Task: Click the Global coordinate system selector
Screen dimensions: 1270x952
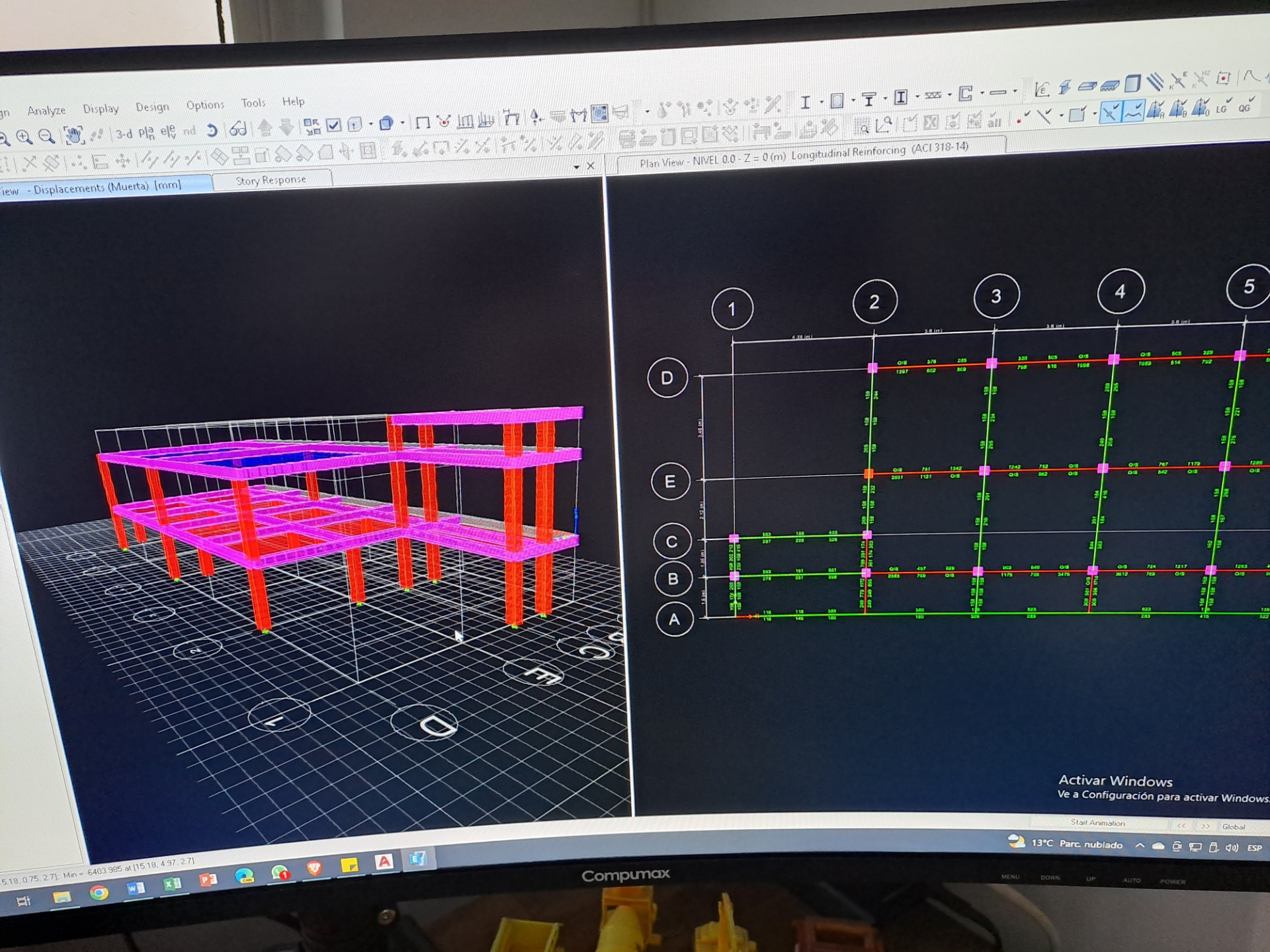Action: click(1232, 826)
